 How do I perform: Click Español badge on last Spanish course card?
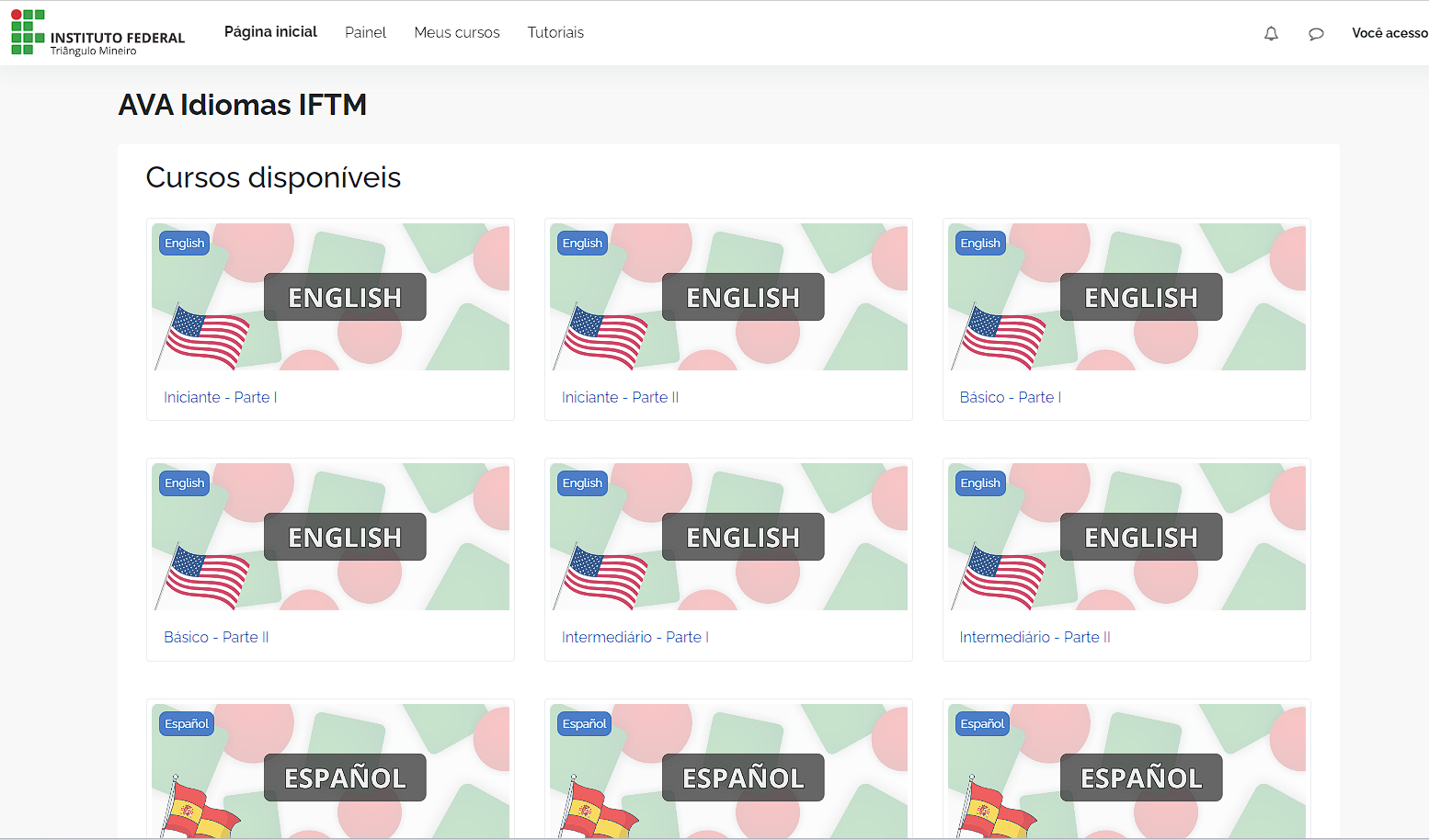(x=982, y=724)
